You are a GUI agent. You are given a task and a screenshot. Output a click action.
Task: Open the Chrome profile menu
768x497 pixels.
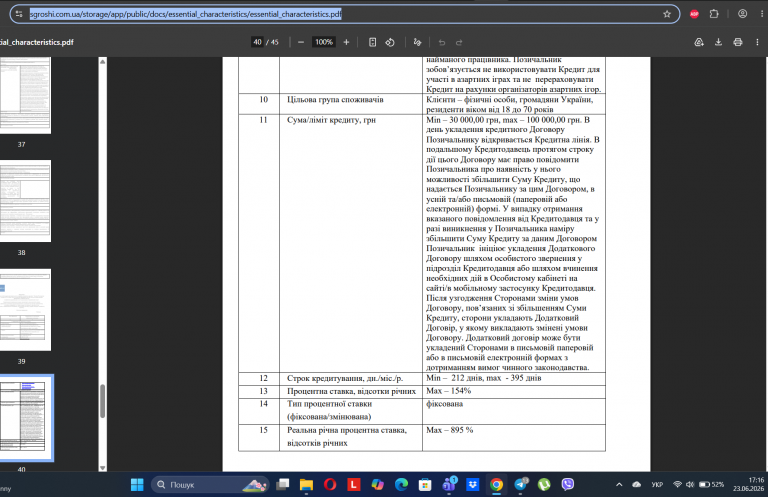pos(743,14)
